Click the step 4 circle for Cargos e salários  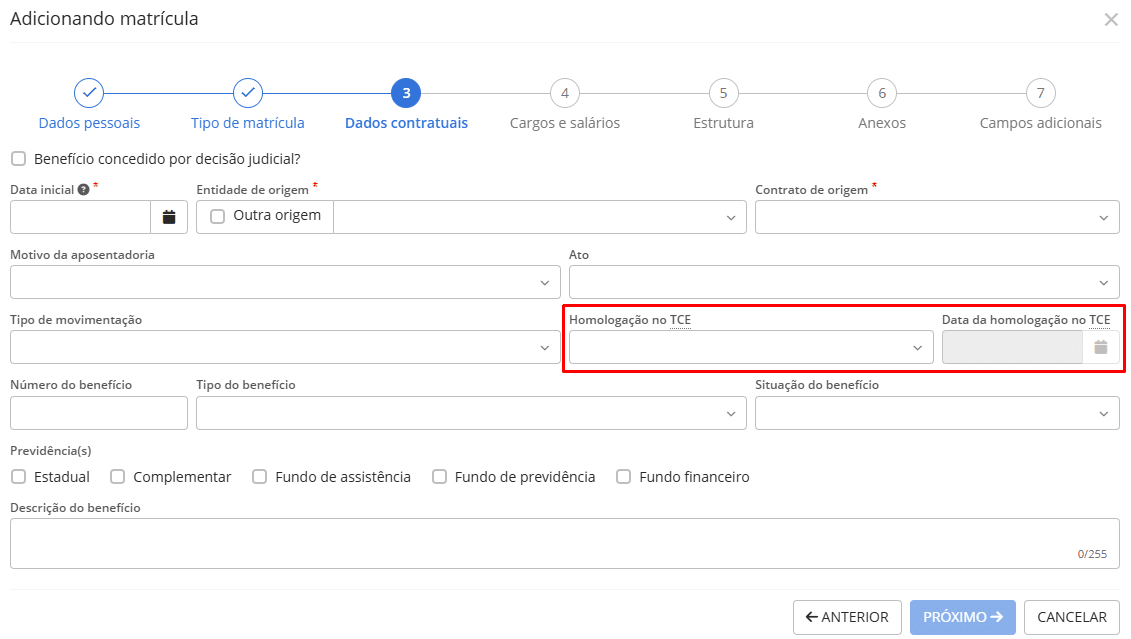564,92
